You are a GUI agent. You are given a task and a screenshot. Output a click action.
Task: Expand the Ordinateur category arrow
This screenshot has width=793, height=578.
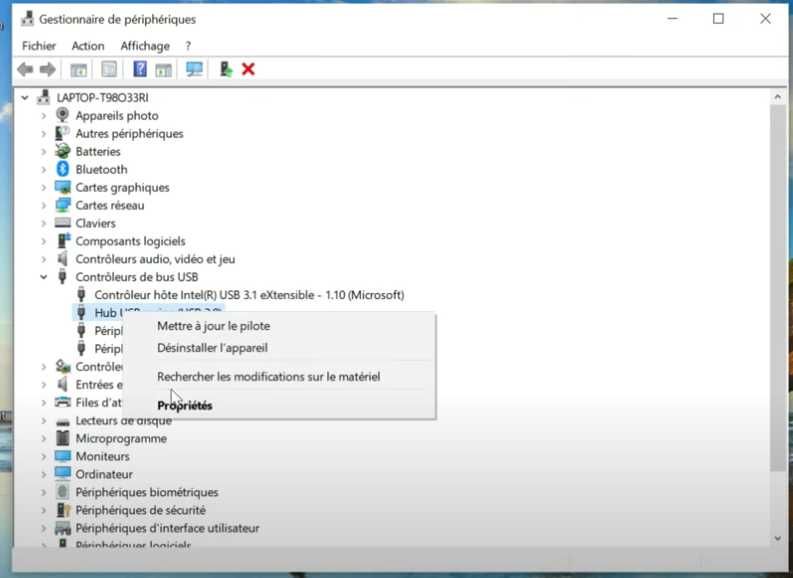[43, 474]
